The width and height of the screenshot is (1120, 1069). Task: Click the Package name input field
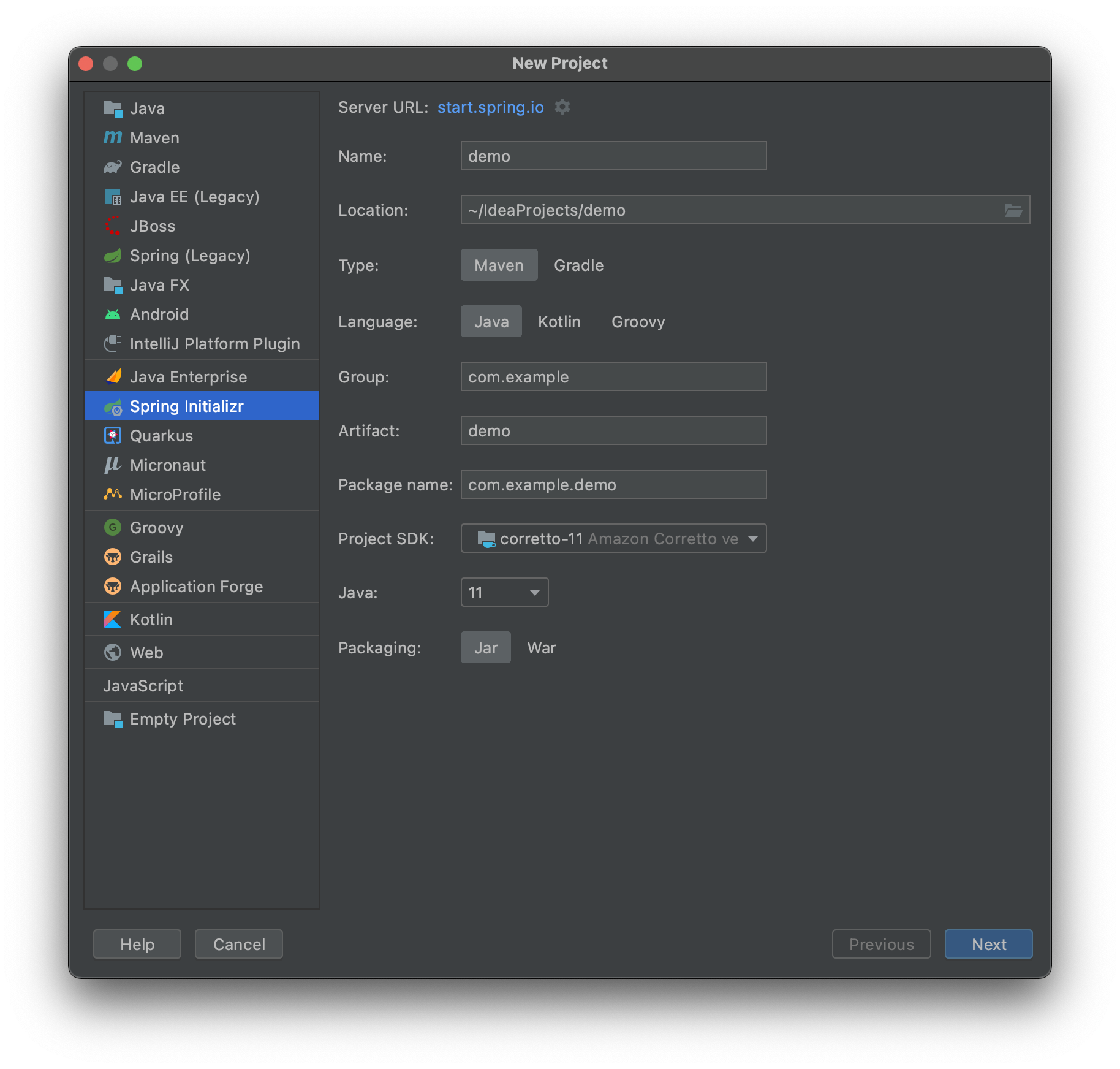pos(613,485)
